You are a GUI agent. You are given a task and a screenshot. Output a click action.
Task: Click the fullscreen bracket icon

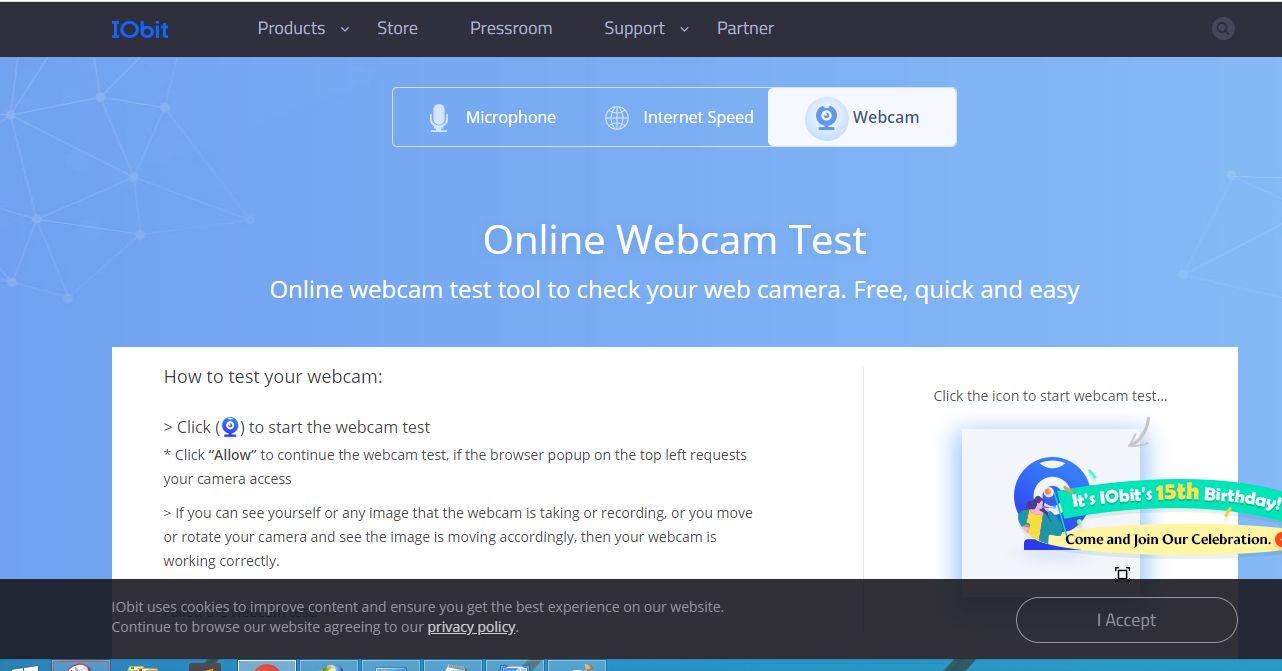click(1123, 574)
